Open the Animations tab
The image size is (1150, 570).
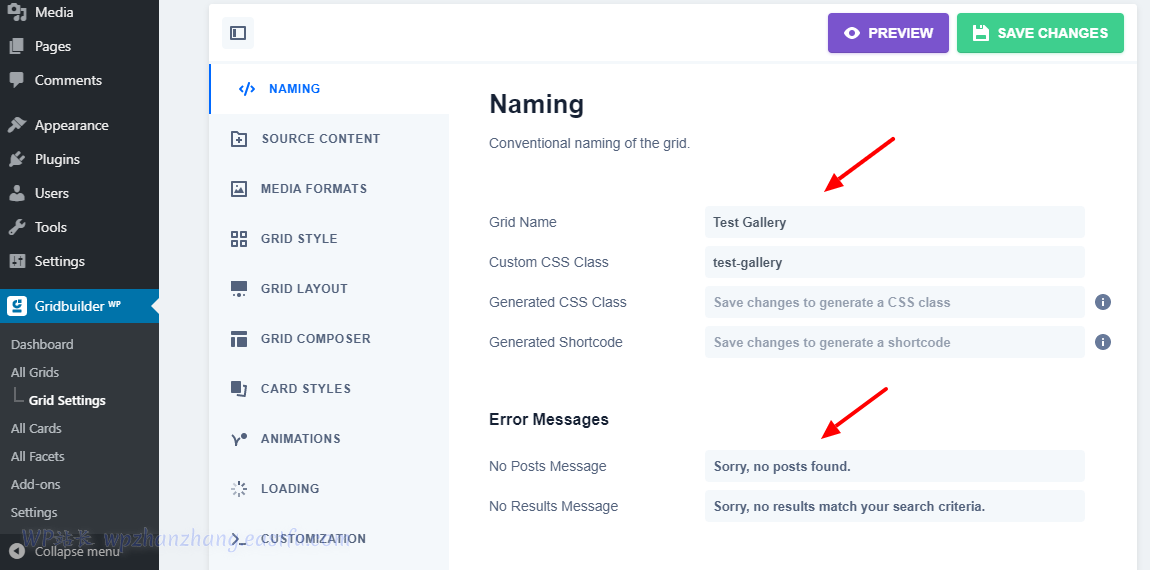[x=329, y=439]
